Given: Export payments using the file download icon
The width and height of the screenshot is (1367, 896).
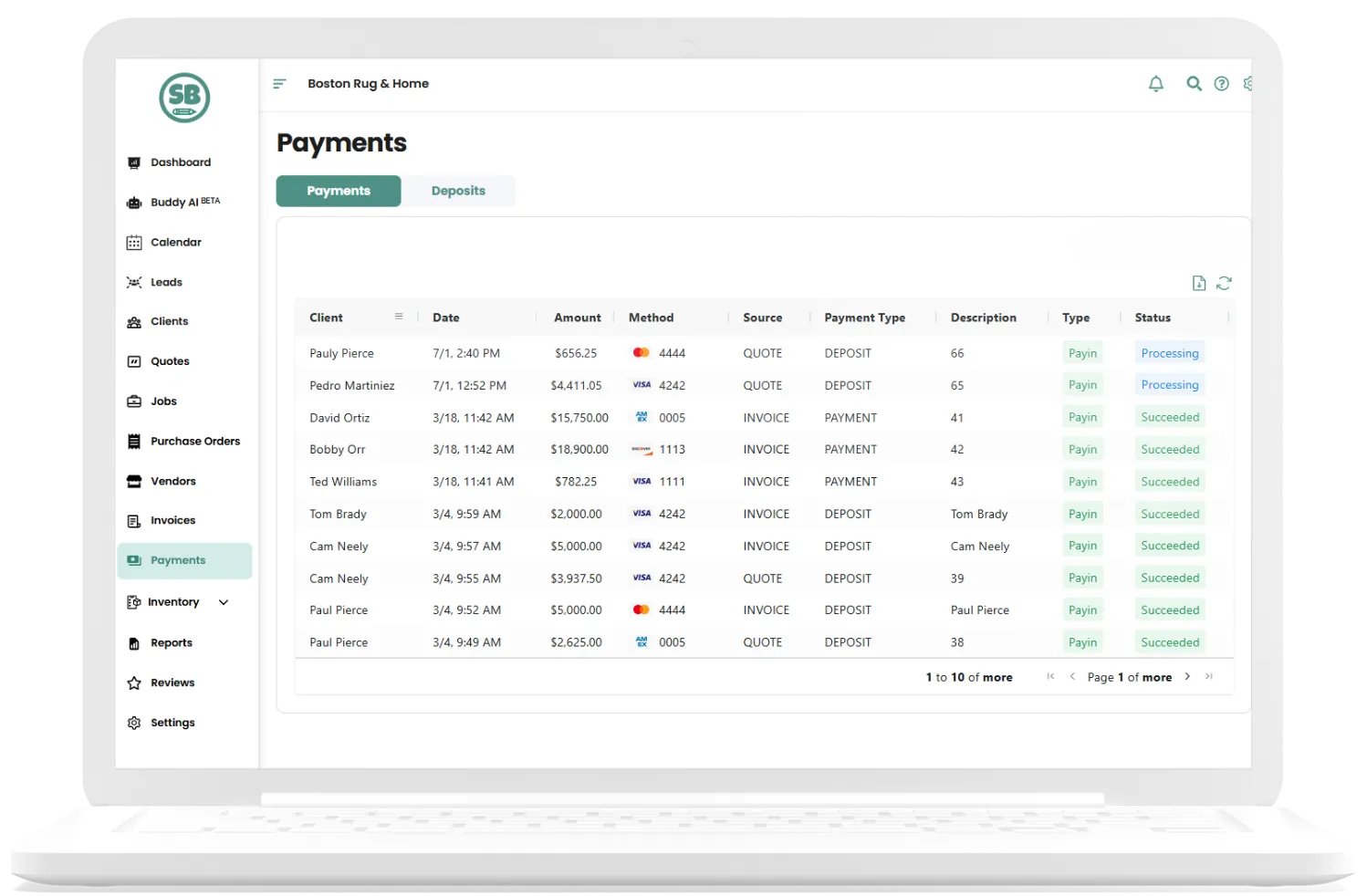Looking at the screenshot, I should (x=1199, y=284).
